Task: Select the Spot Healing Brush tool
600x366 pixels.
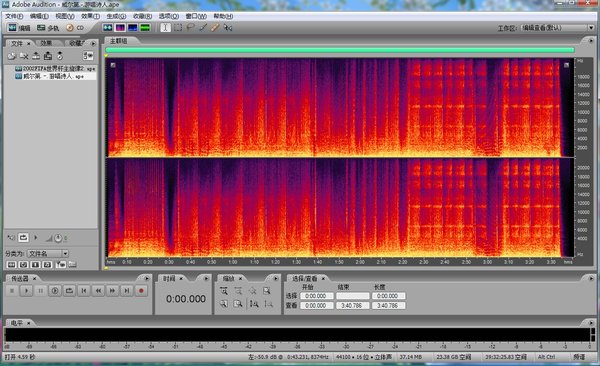Action: [215, 28]
